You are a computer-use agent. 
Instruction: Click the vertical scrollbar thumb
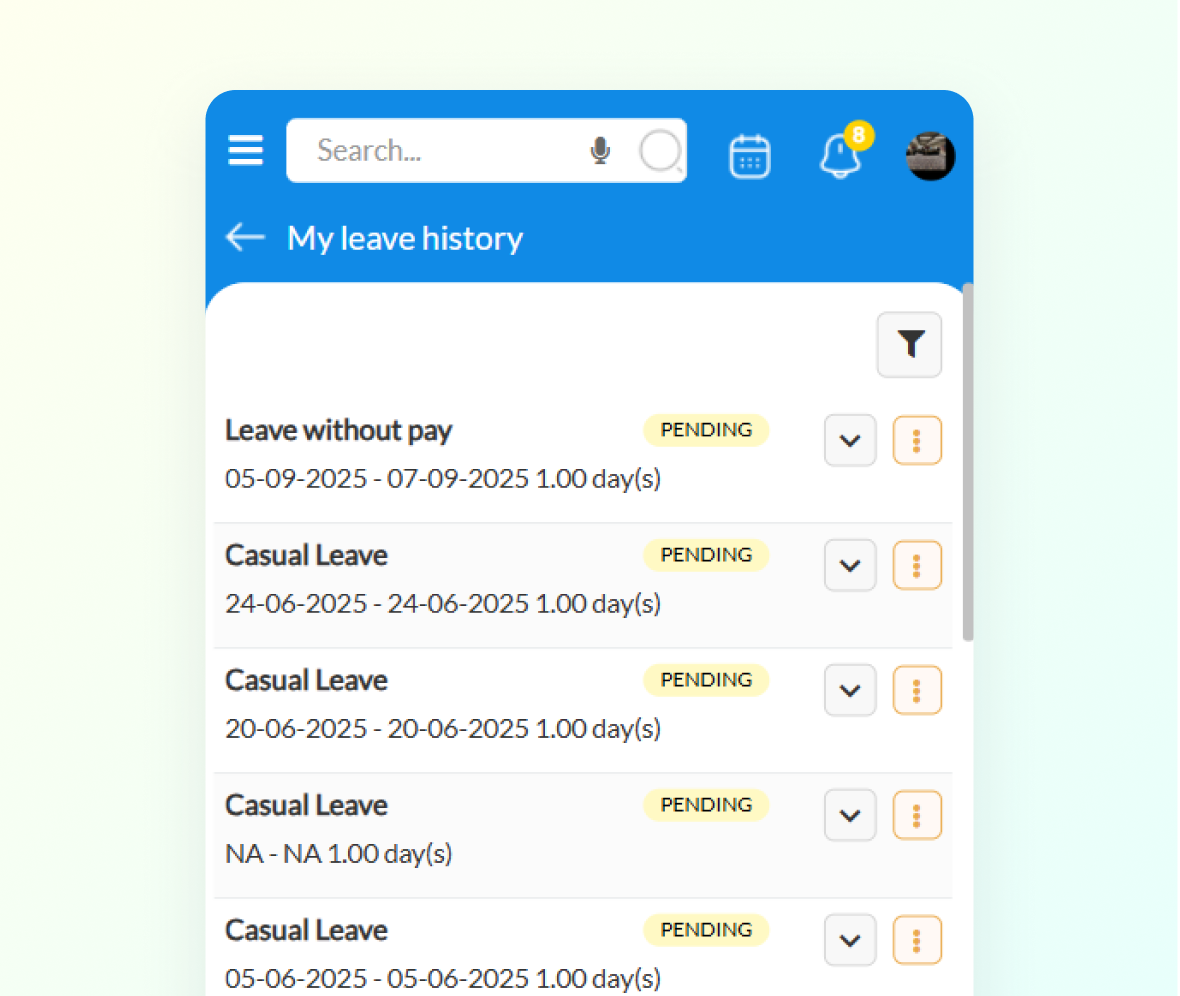(x=969, y=462)
